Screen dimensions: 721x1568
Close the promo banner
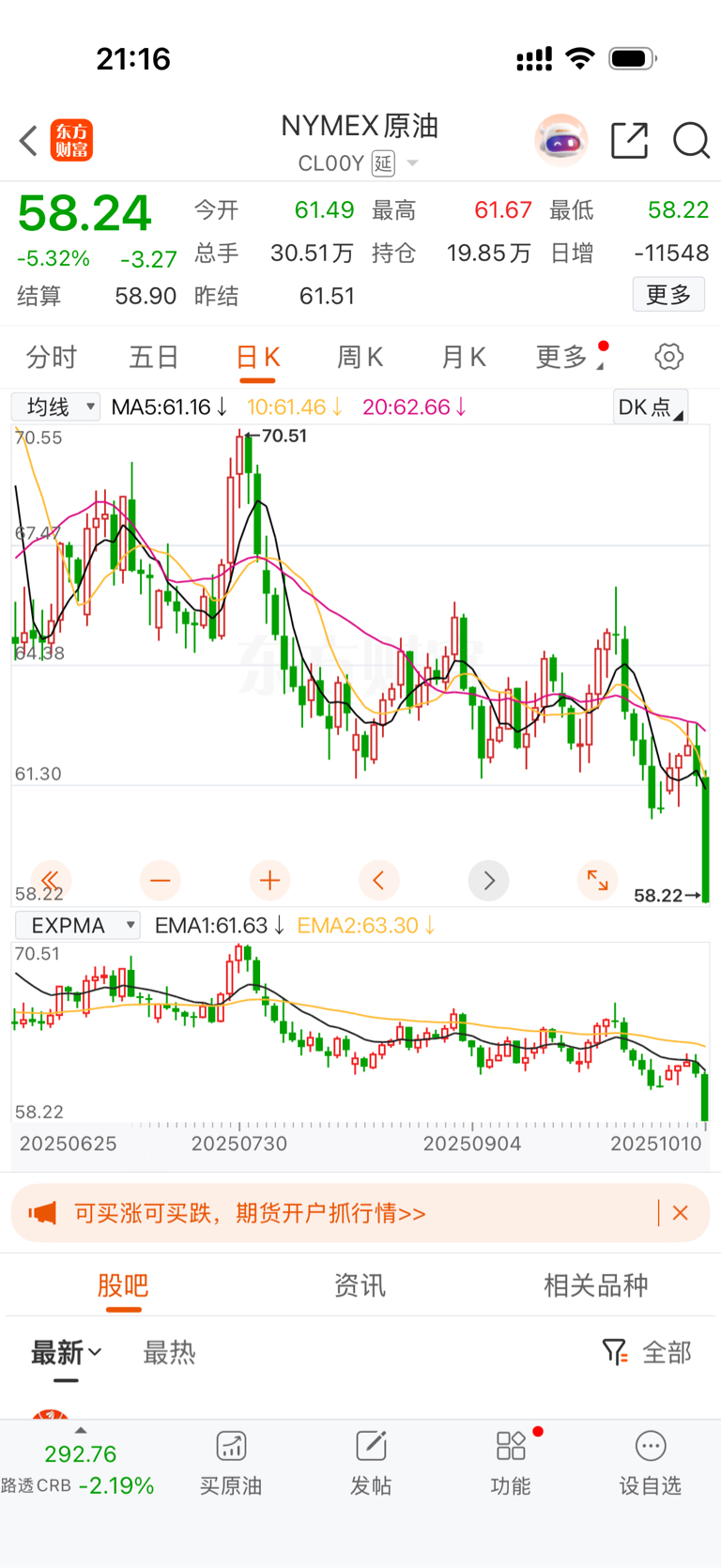681,1213
